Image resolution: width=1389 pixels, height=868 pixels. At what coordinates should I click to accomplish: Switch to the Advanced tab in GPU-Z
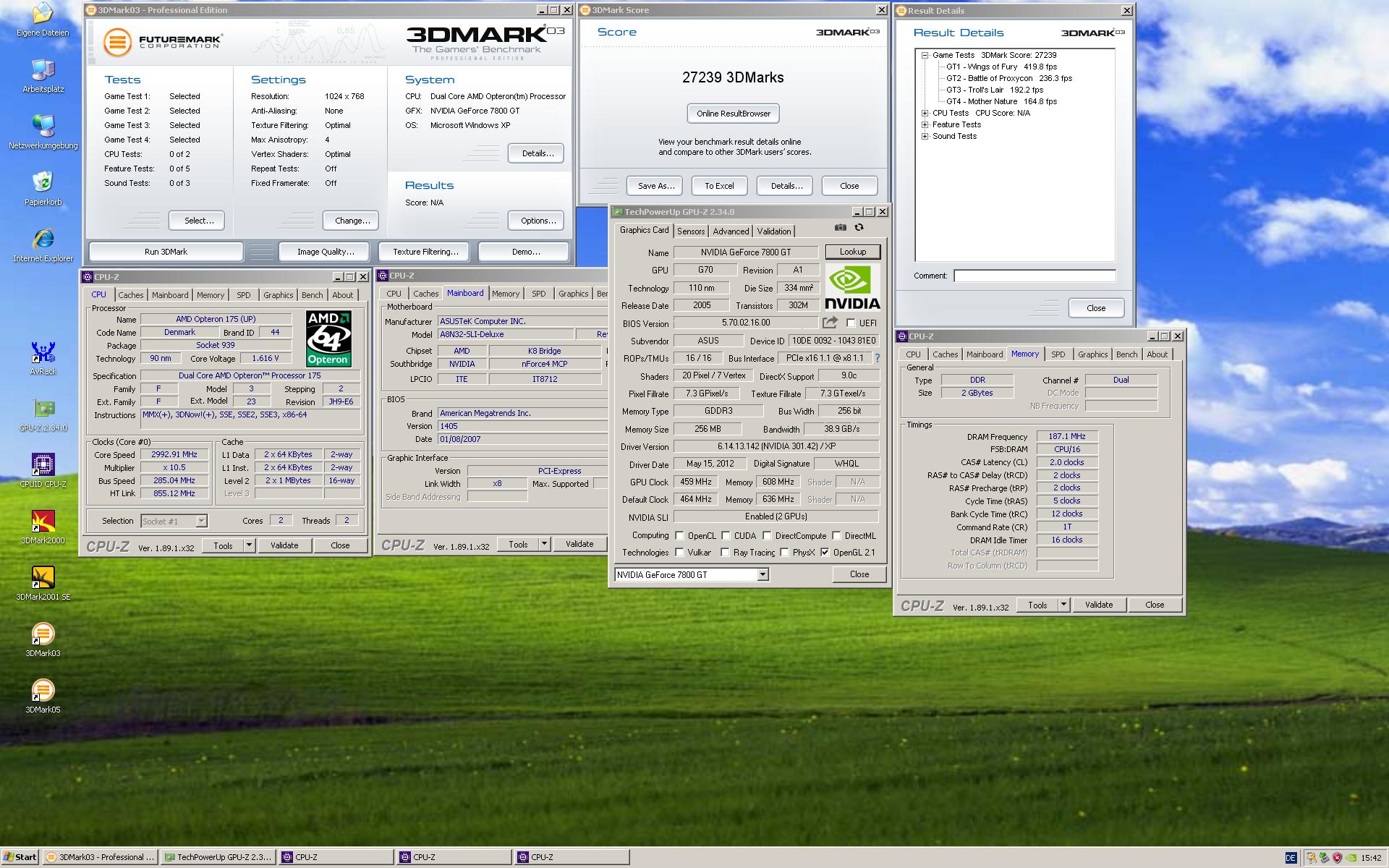coord(731,231)
